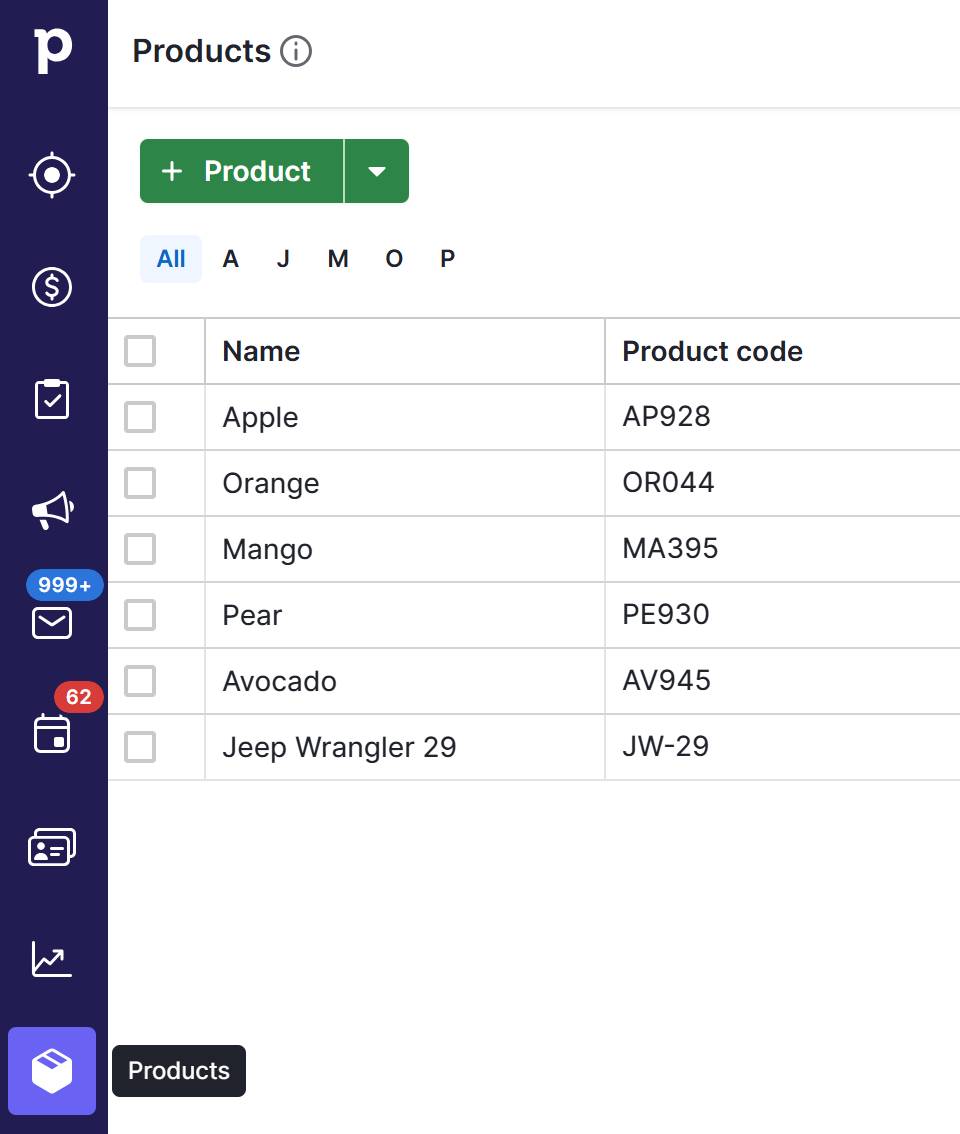This screenshot has width=960, height=1134.
Task: Click product code AV945
Action: pos(666,681)
